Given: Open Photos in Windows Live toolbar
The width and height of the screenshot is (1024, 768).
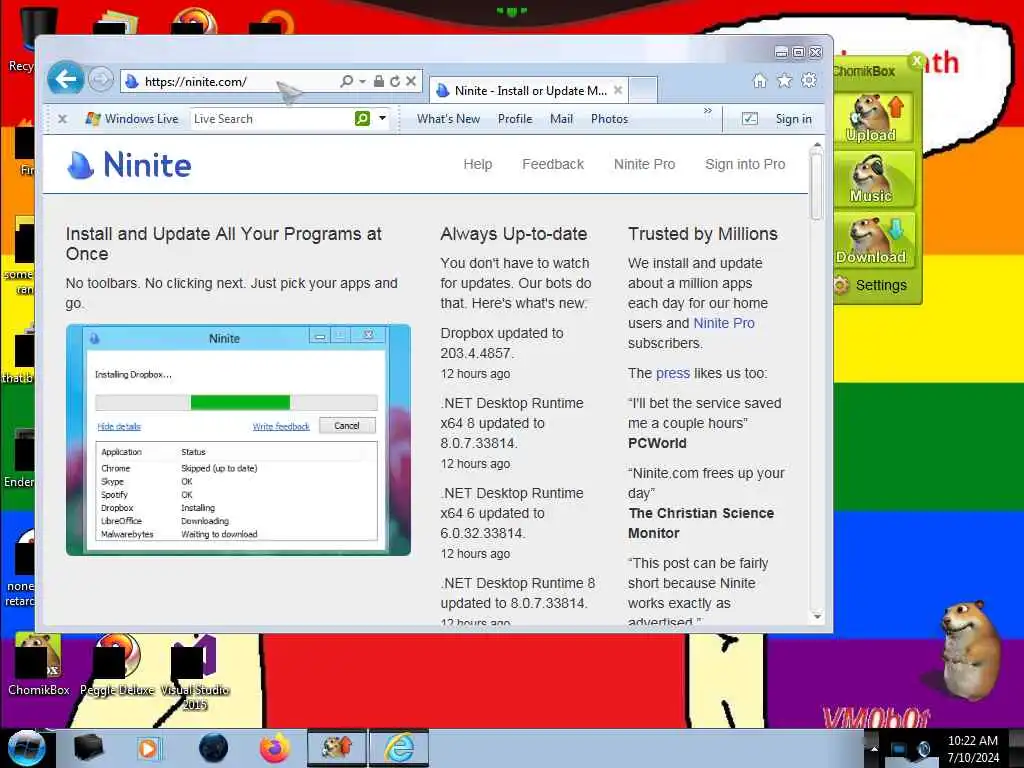Looking at the screenshot, I should click(x=609, y=119).
